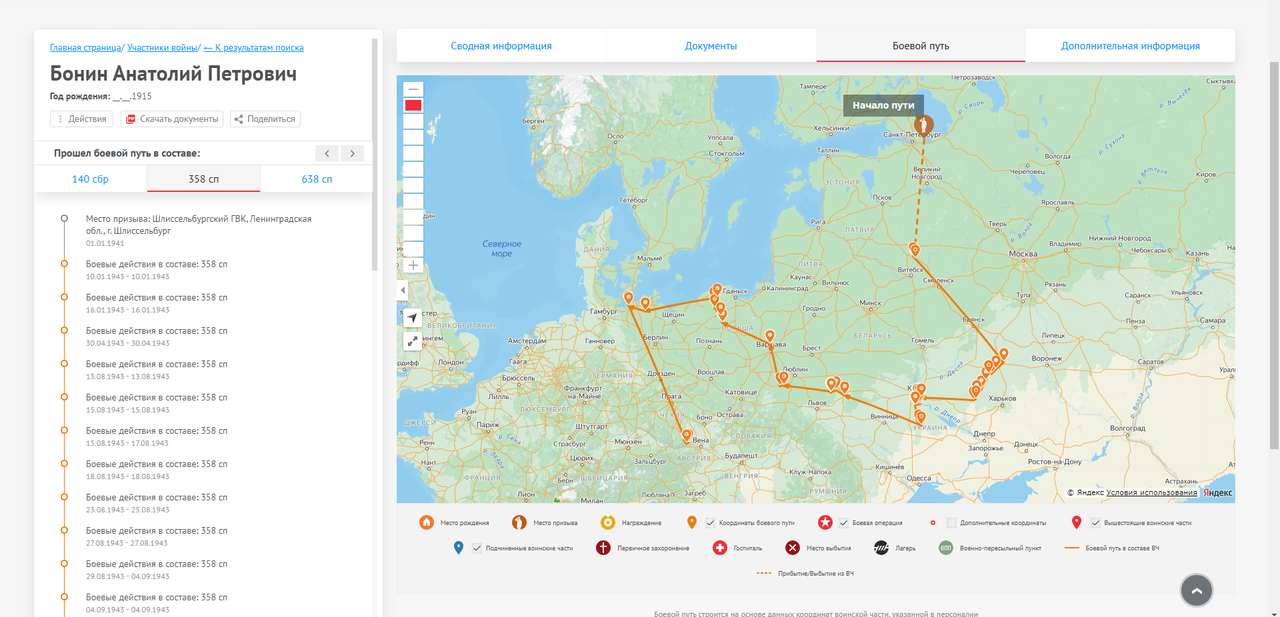The width and height of the screenshot is (1280, 617).
Task: Select the timeline entry dated 10.01.1943 - 10.01.1943
Action: (x=156, y=269)
